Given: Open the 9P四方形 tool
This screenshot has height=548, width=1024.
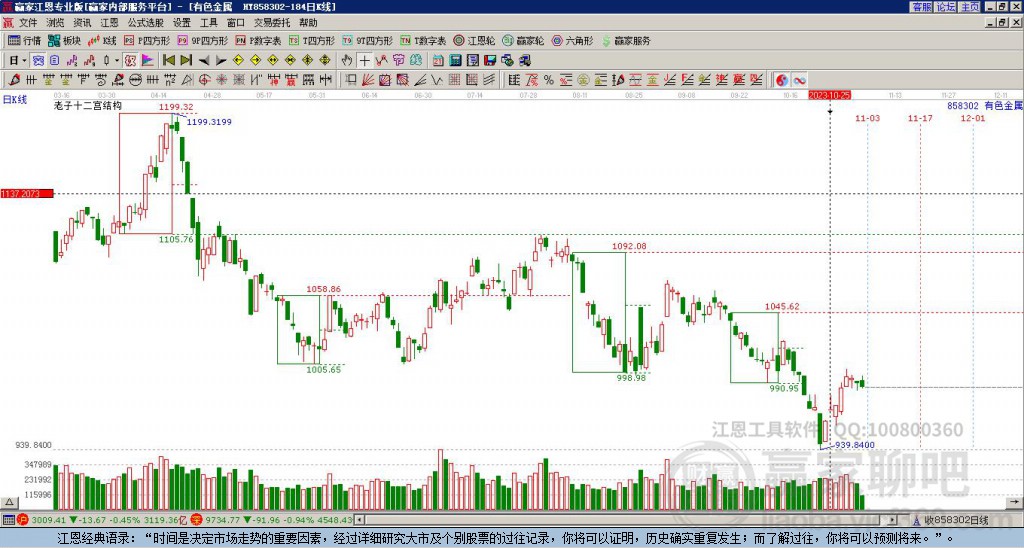Looking at the screenshot, I should 202,40.
